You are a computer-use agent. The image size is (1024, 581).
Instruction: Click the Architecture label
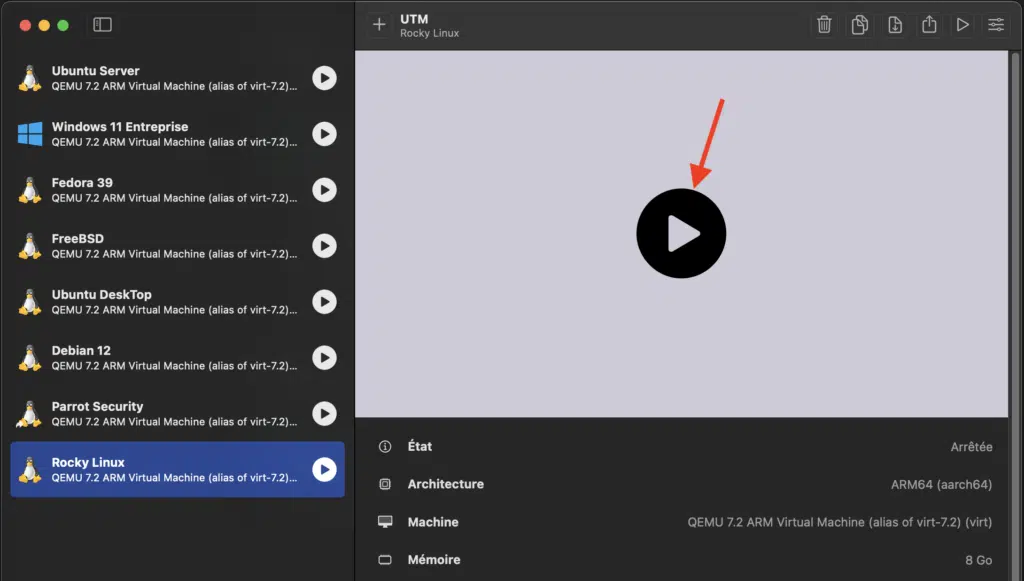click(445, 484)
